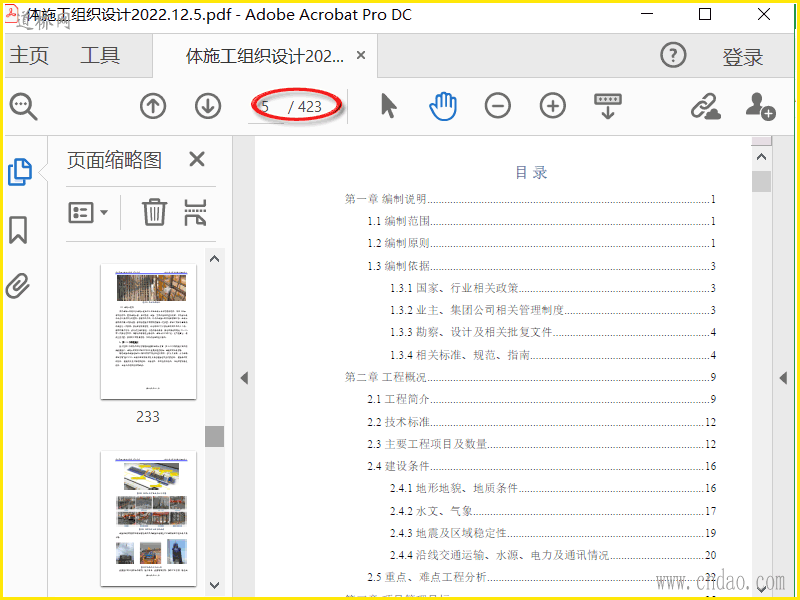Click the document vertical scrollbar thumb
Image resolution: width=800 pixels, height=600 pixels.
(x=761, y=181)
